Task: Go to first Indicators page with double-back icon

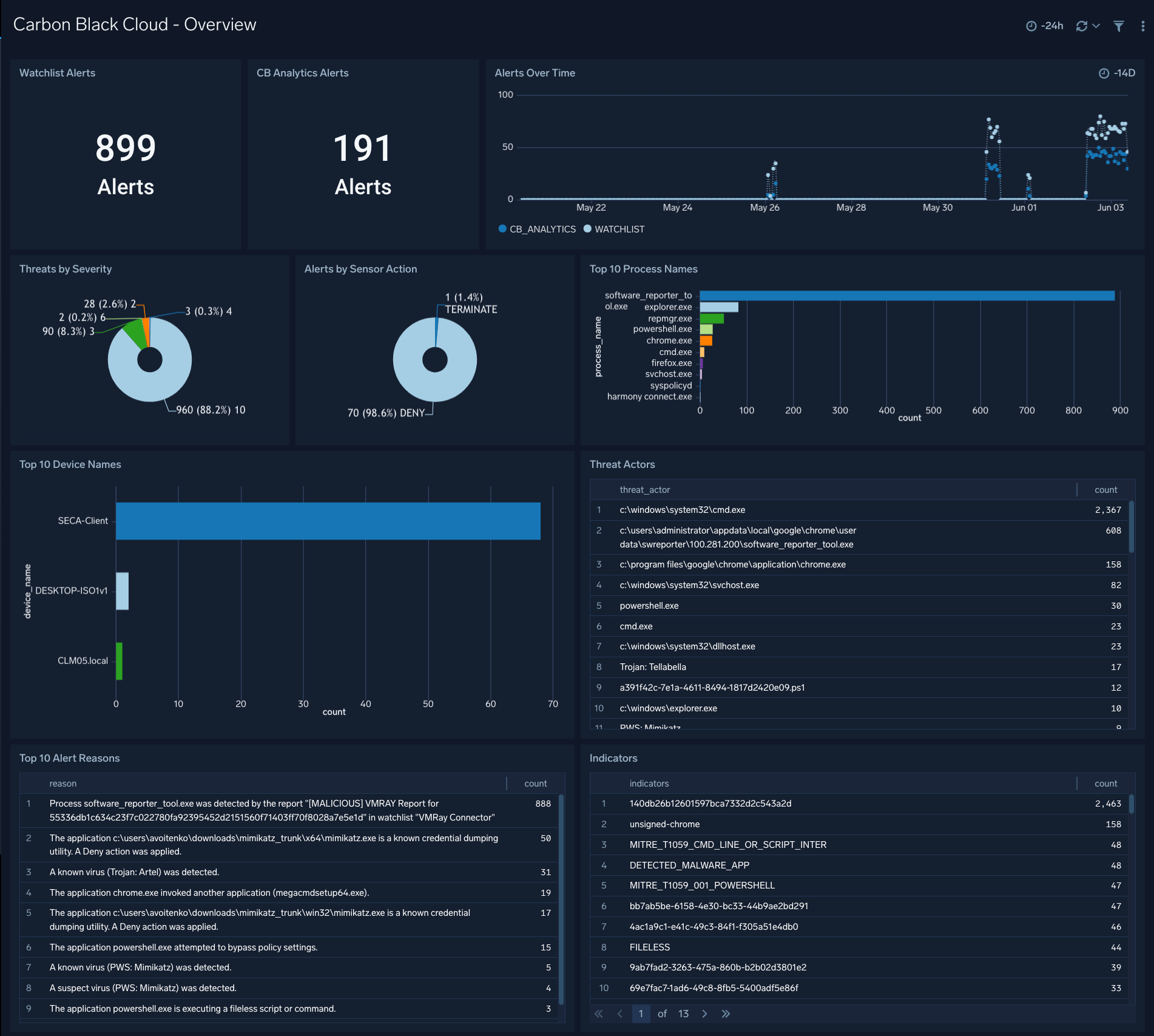Action: (x=598, y=1013)
